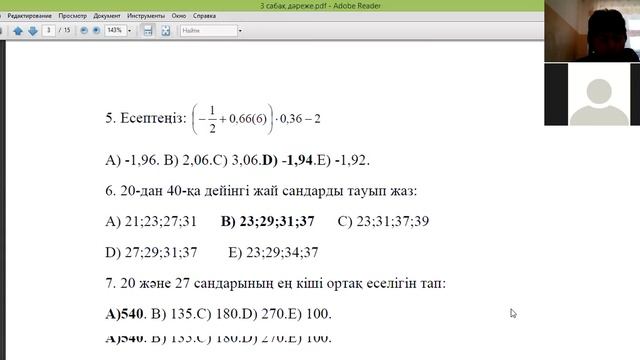
Task: Click the Найти search box
Action: (x=209, y=31)
